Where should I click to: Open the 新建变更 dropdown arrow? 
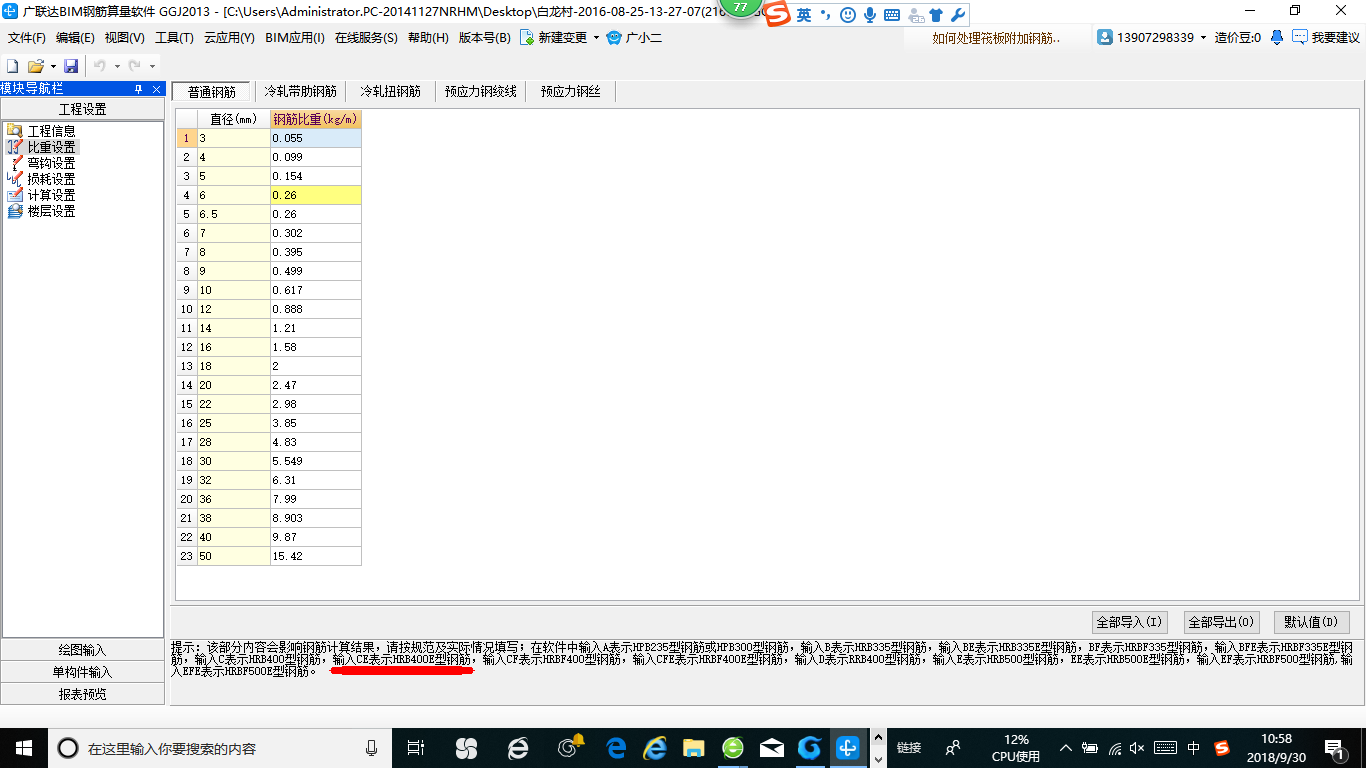(x=596, y=38)
